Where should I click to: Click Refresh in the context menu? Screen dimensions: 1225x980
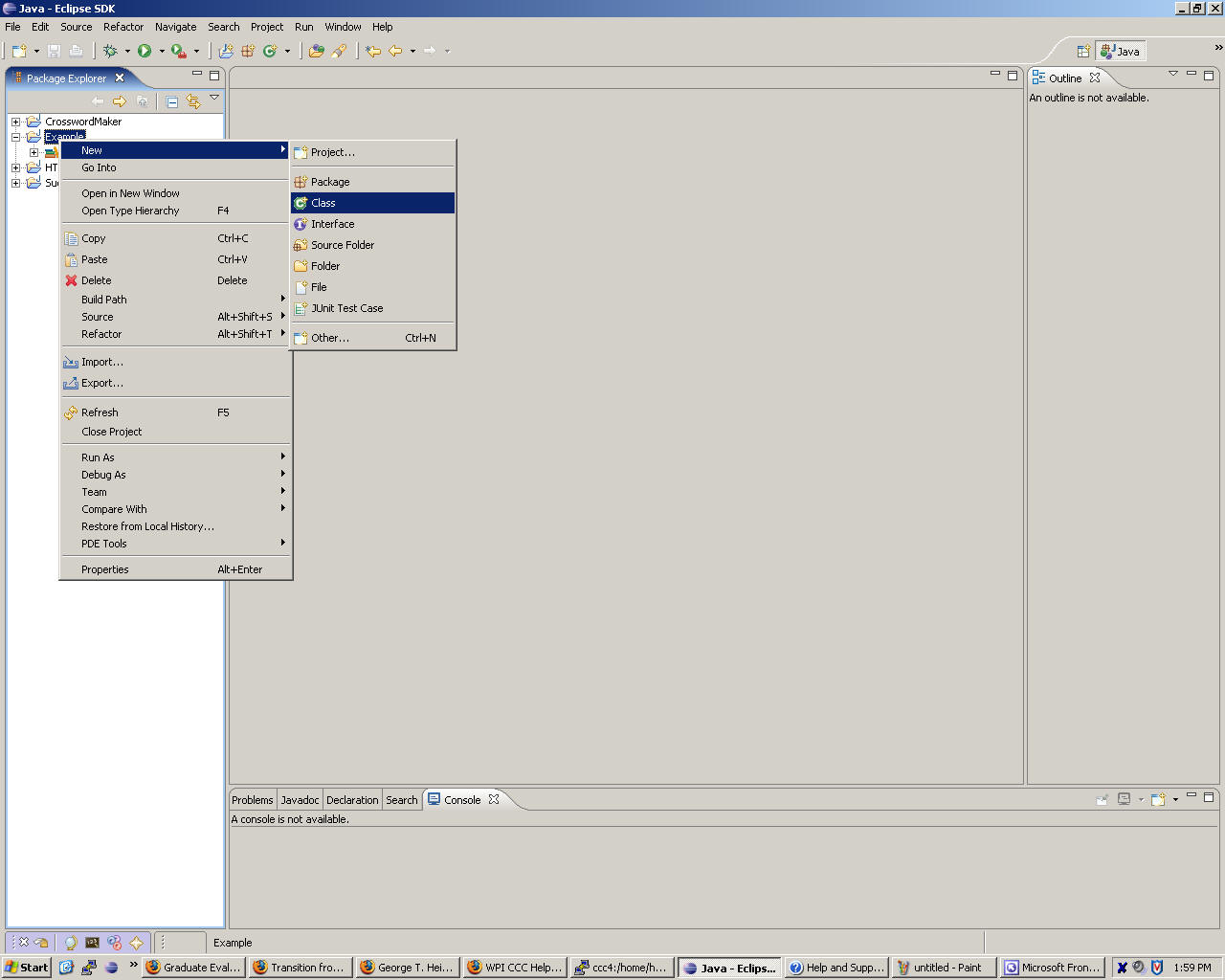[x=175, y=412]
